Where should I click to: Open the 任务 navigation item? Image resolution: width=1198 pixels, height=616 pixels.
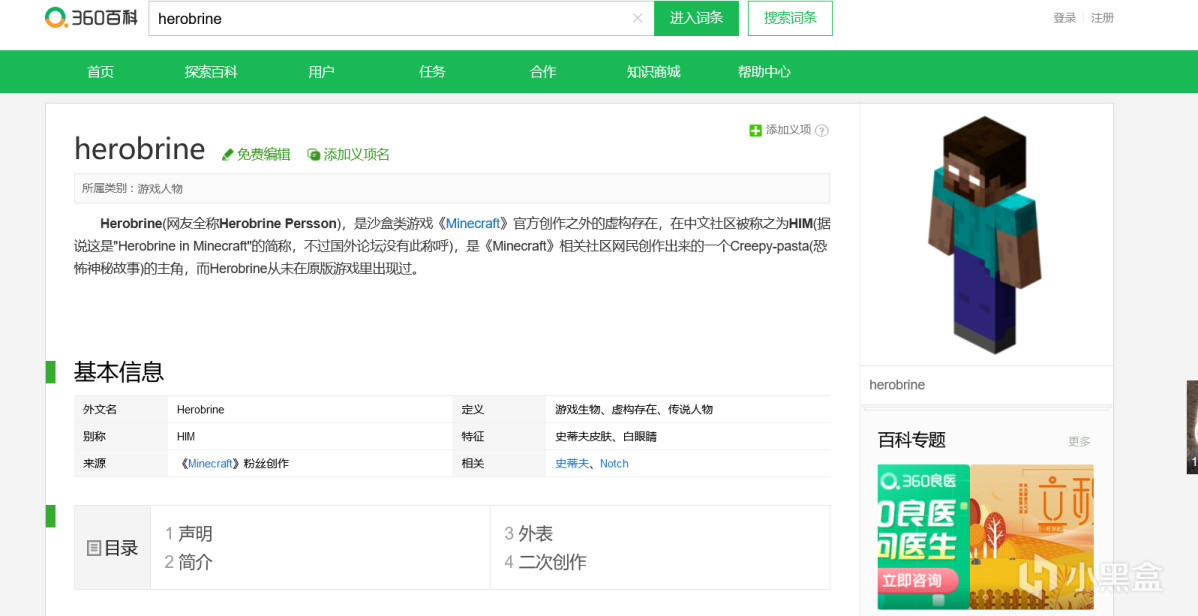432,72
